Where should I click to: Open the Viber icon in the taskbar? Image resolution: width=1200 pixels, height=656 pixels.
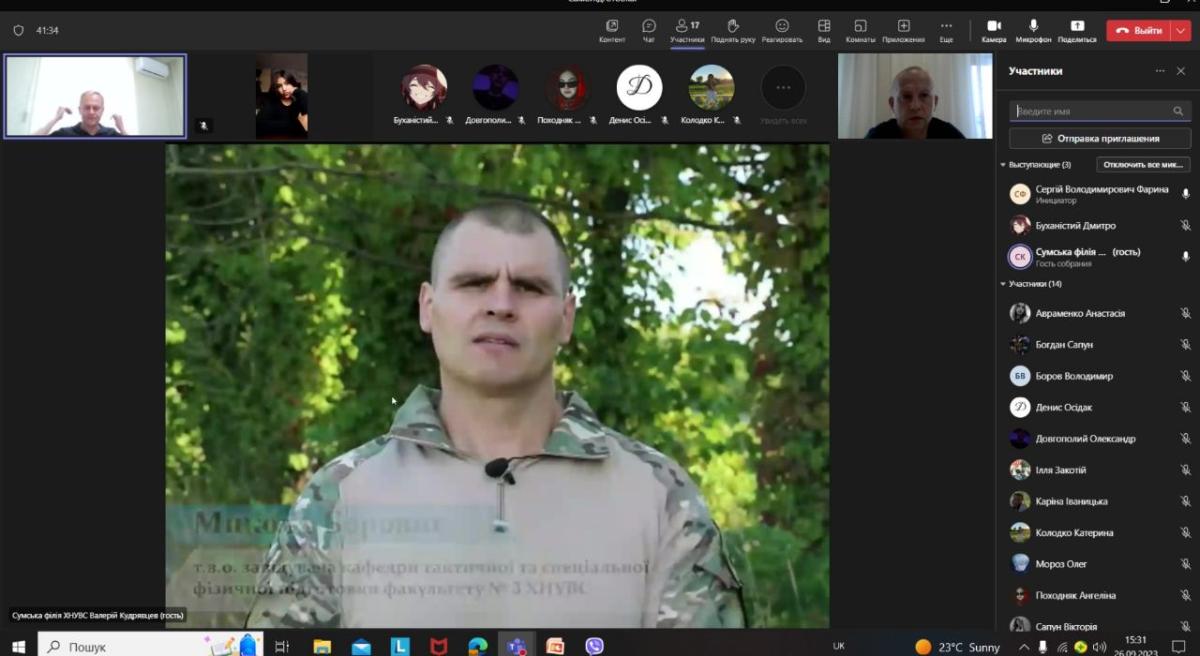pyautogui.click(x=594, y=646)
